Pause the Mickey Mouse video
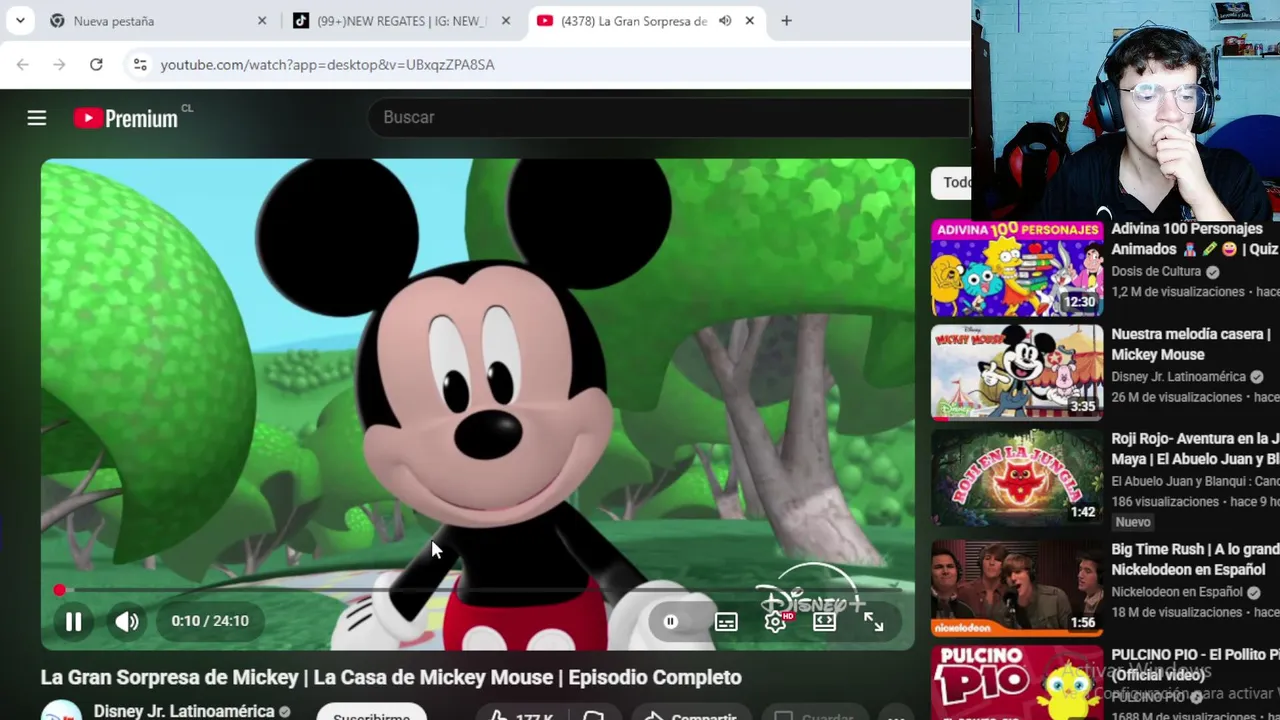This screenshot has height=720, width=1280. tap(74, 621)
